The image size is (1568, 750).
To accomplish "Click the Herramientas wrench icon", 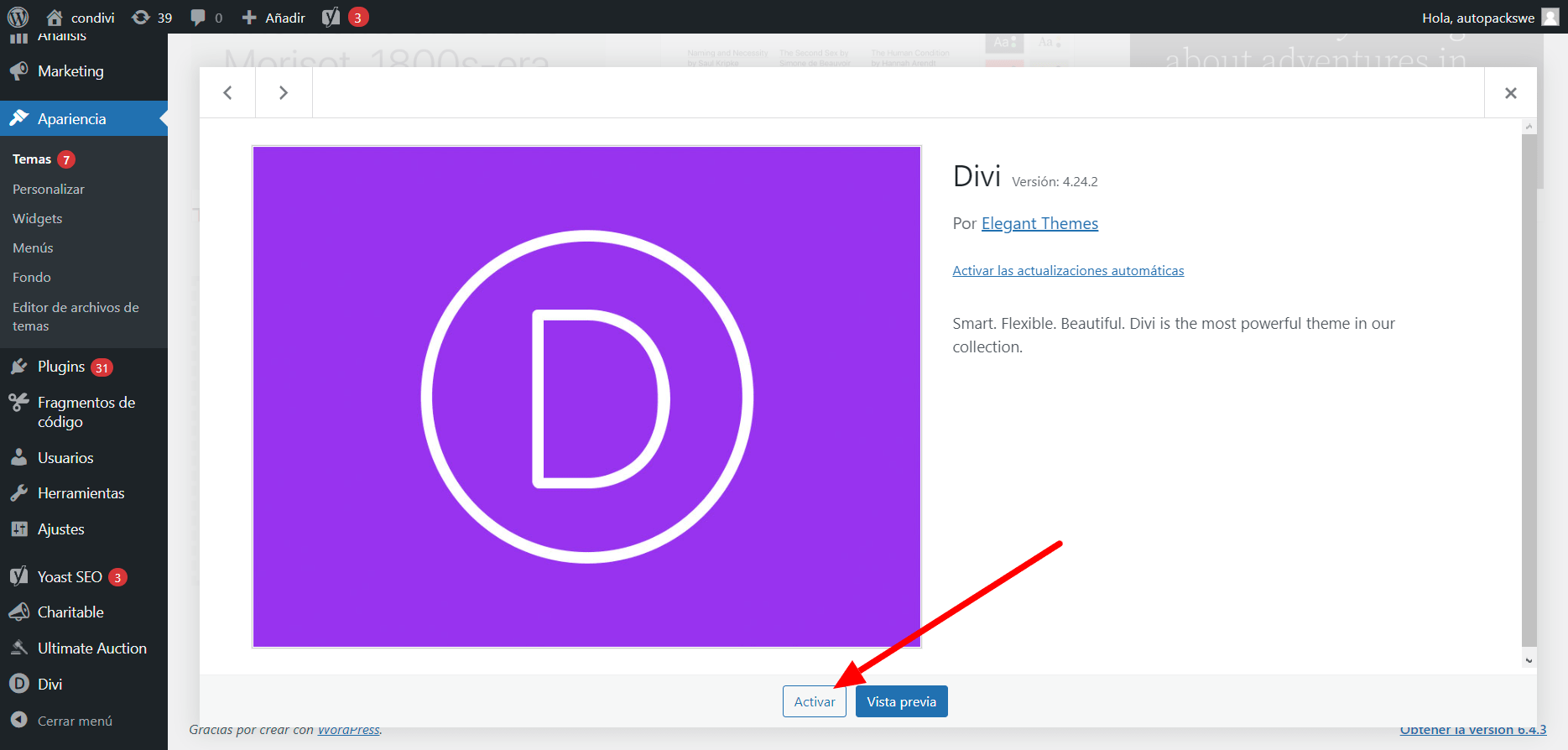I will pyautogui.click(x=18, y=493).
